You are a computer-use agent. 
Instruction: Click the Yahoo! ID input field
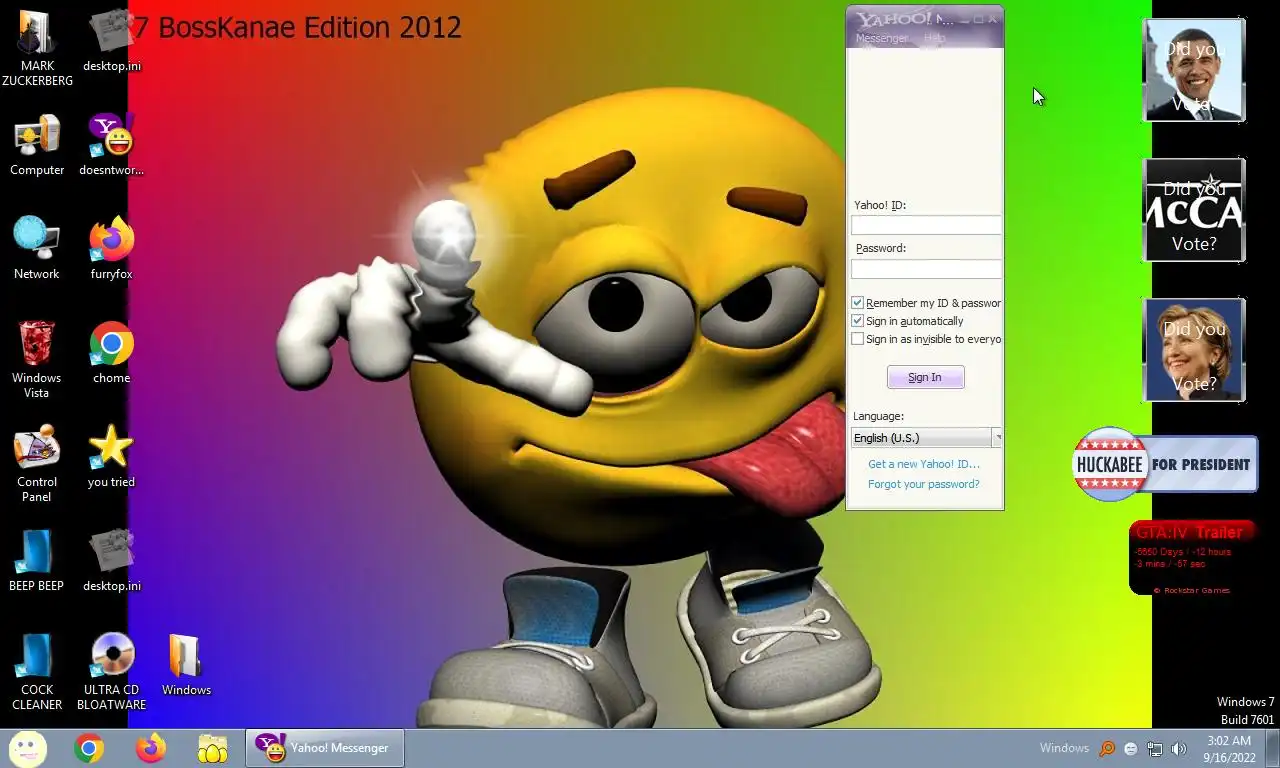coord(926,225)
